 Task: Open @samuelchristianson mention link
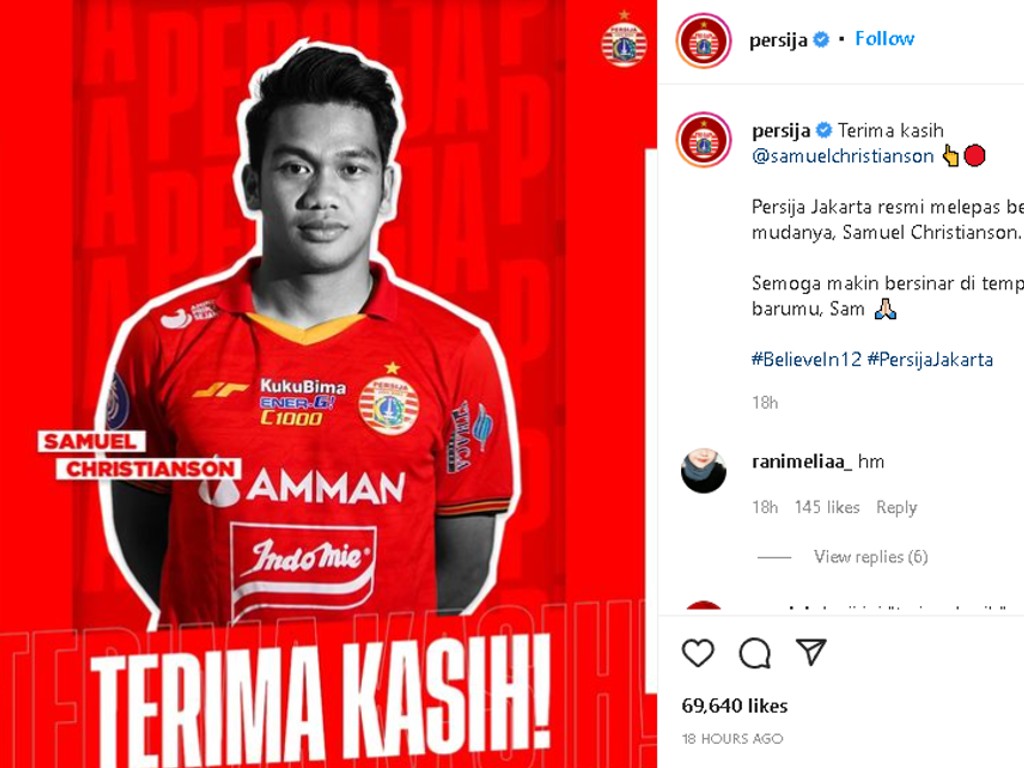(x=843, y=156)
